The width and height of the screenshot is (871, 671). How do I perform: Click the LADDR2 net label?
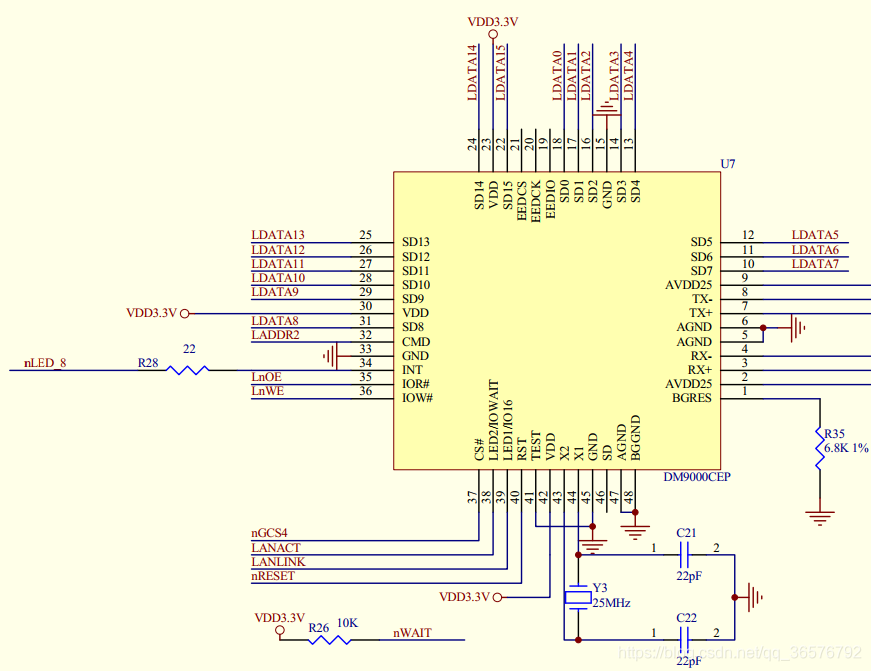point(275,335)
